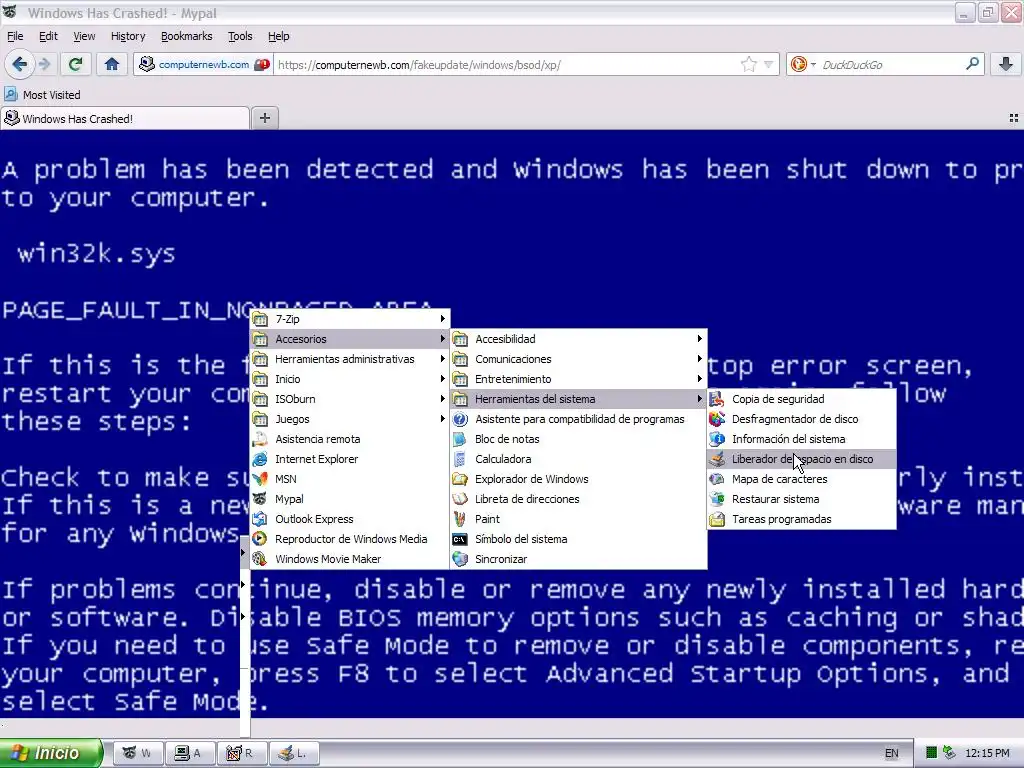Open Outlook Express
The width and height of the screenshot is (1024, 768).
(350, 519)
